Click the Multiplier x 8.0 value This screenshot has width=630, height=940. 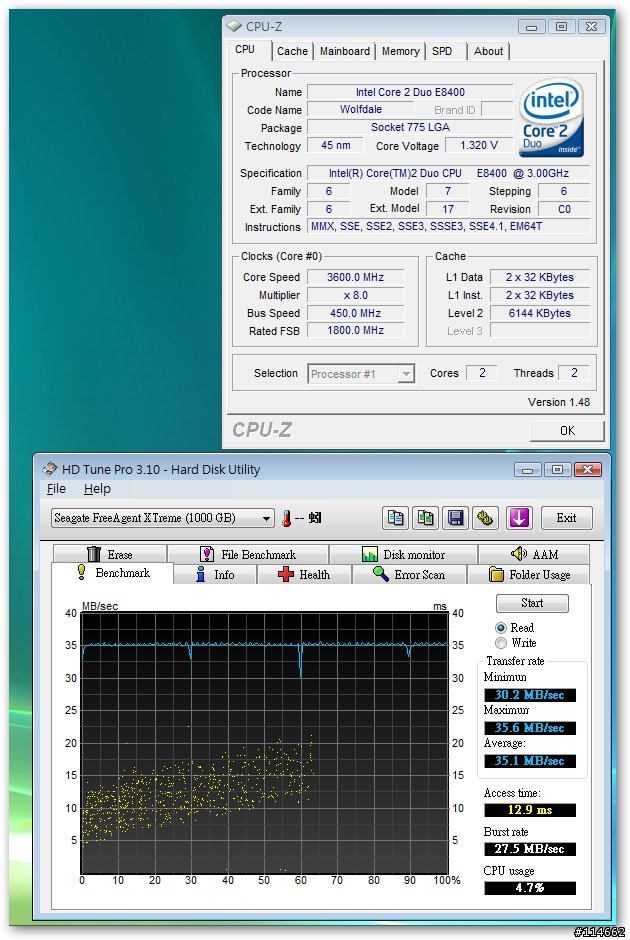tap(355, 295)
